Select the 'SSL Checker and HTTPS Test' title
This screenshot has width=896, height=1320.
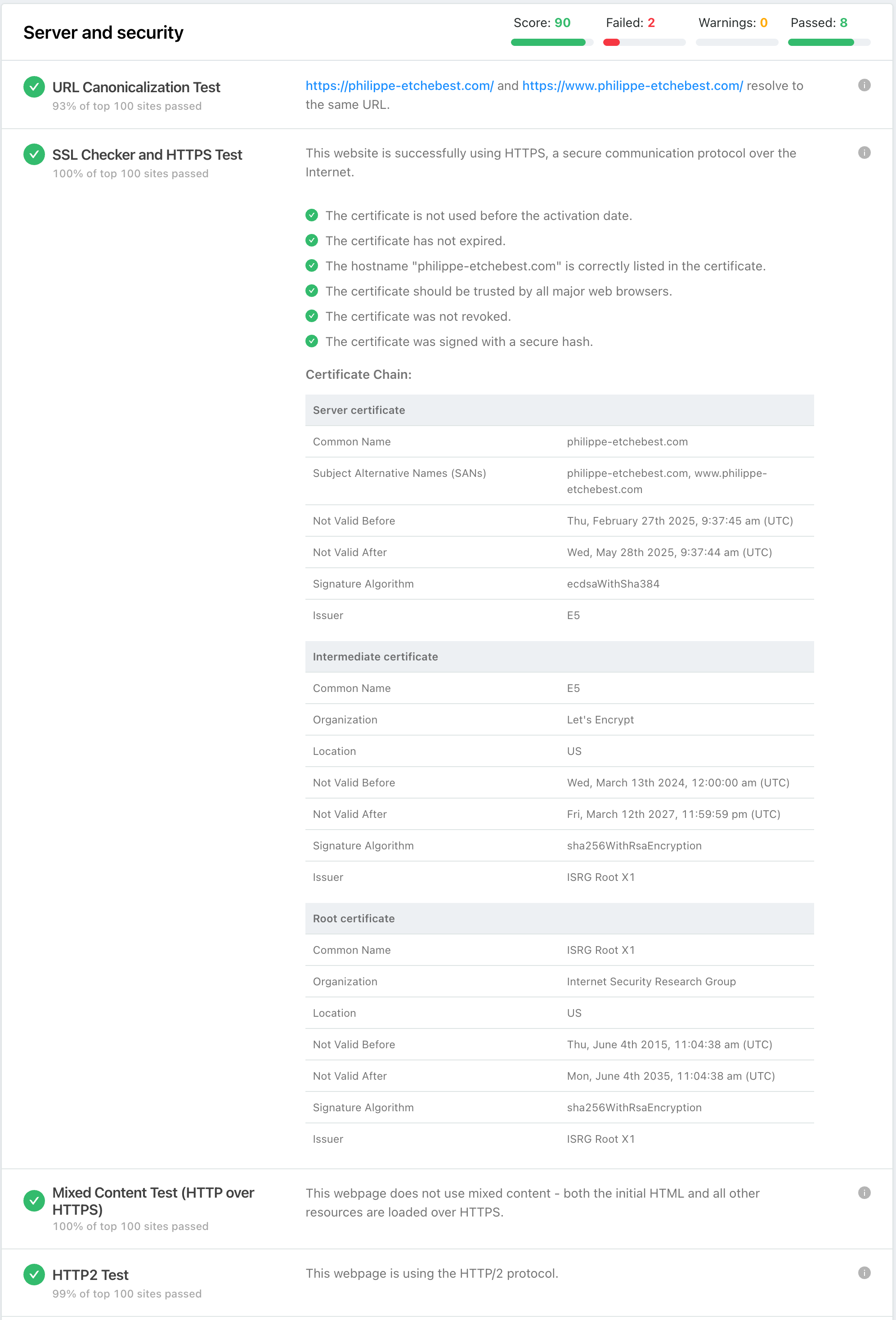click(x=147, y=155)
